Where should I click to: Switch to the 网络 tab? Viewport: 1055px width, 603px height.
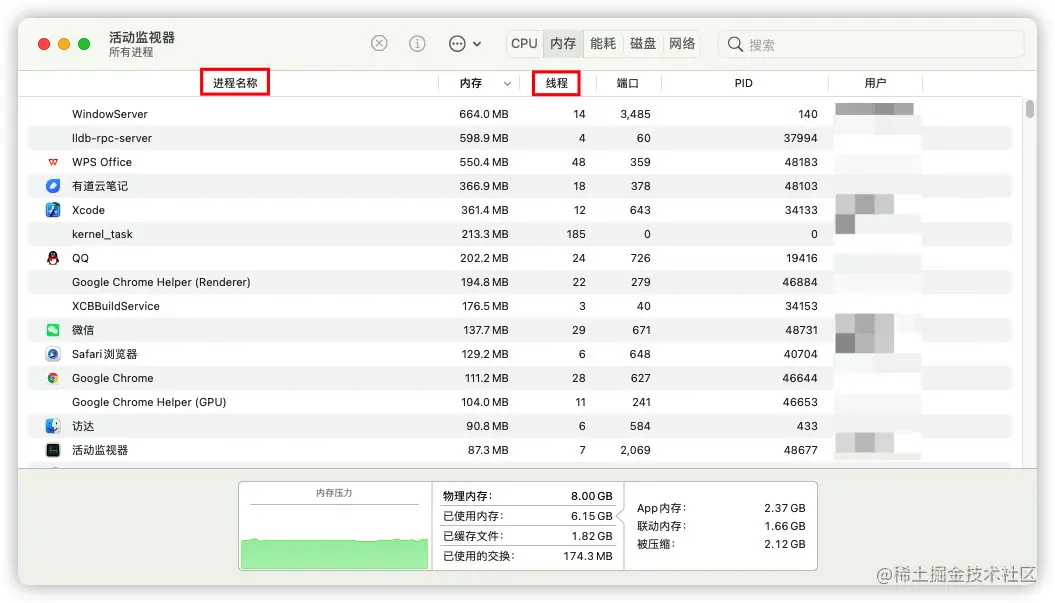click(682, 44)
